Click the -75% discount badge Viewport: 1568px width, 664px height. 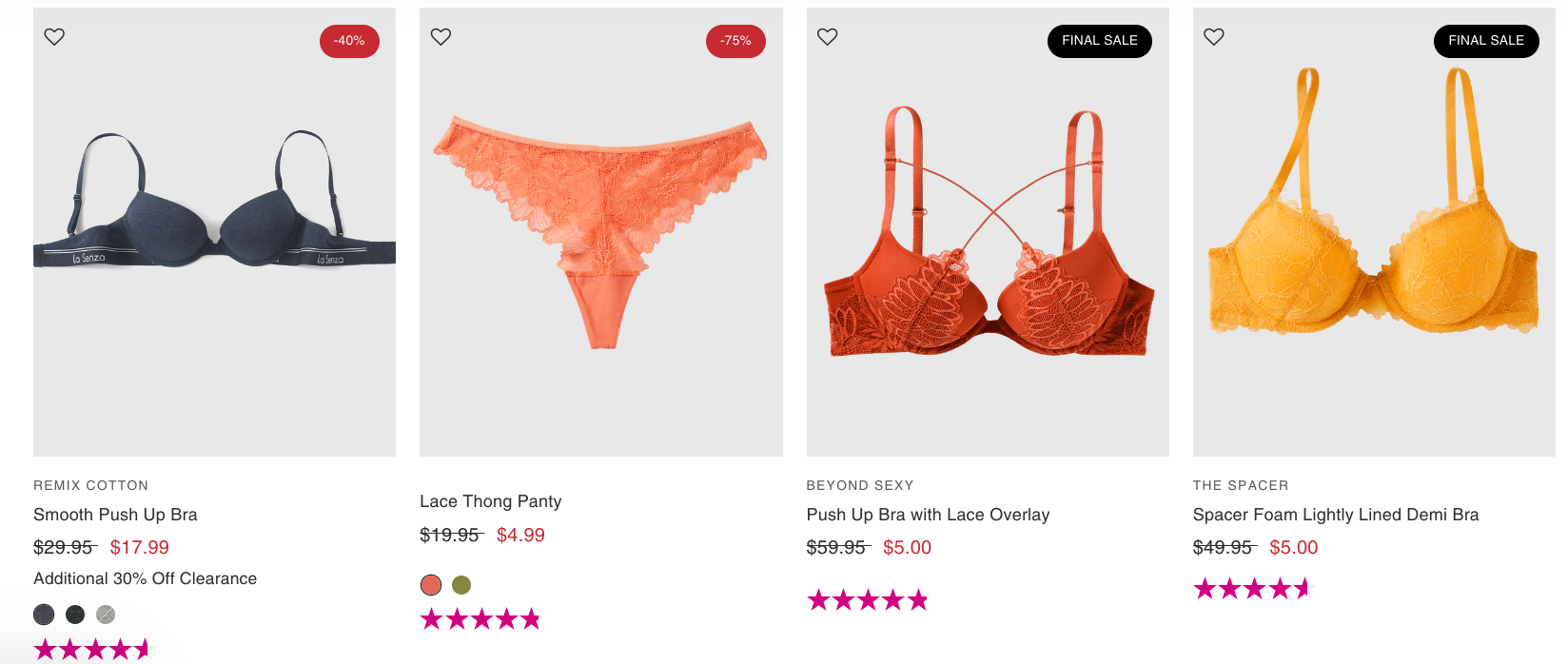coord(735,41)
